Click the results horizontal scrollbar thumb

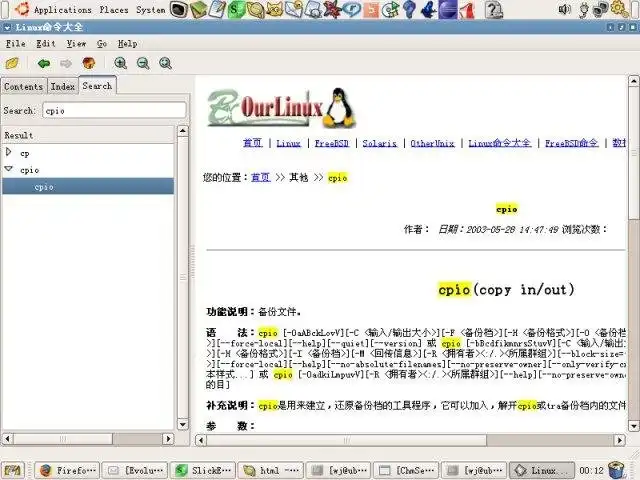[x=63, y=439]
